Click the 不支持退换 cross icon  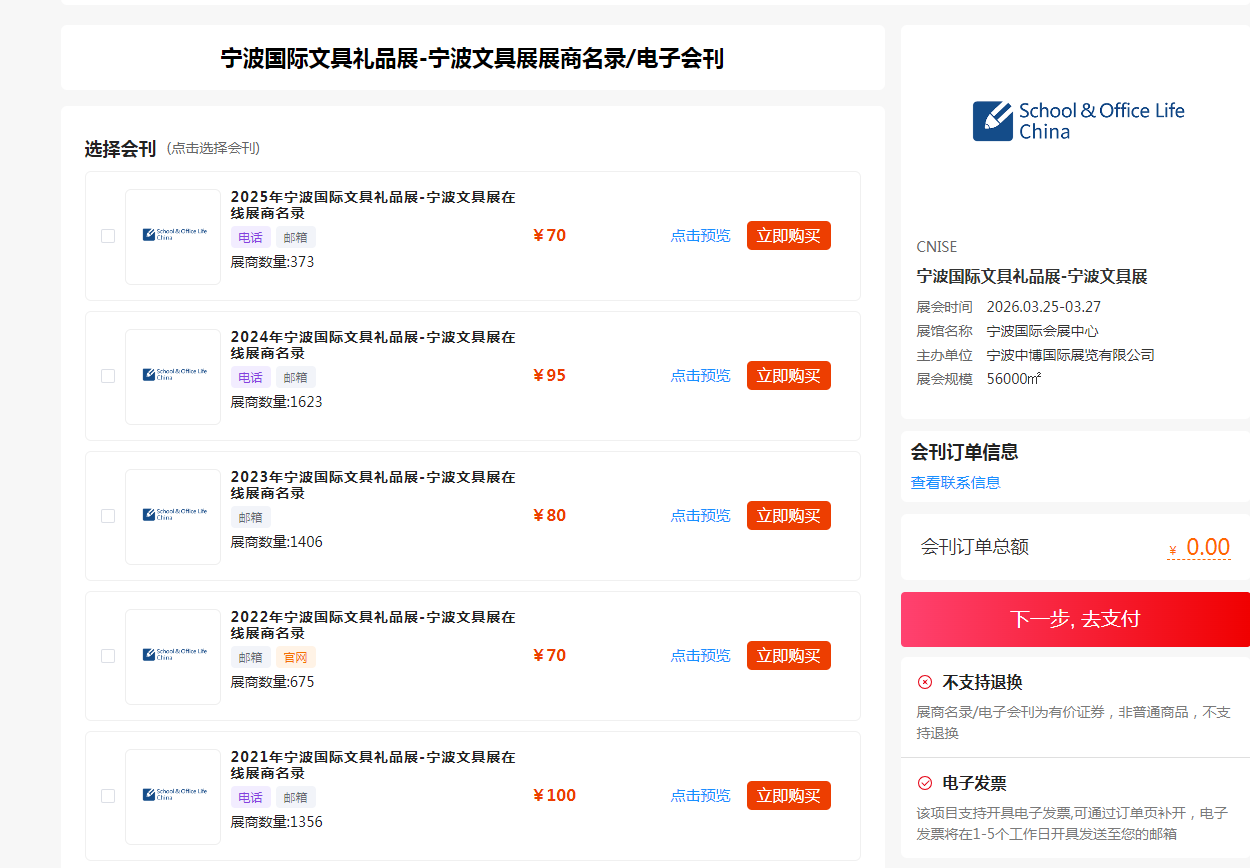tap(925, 682)
